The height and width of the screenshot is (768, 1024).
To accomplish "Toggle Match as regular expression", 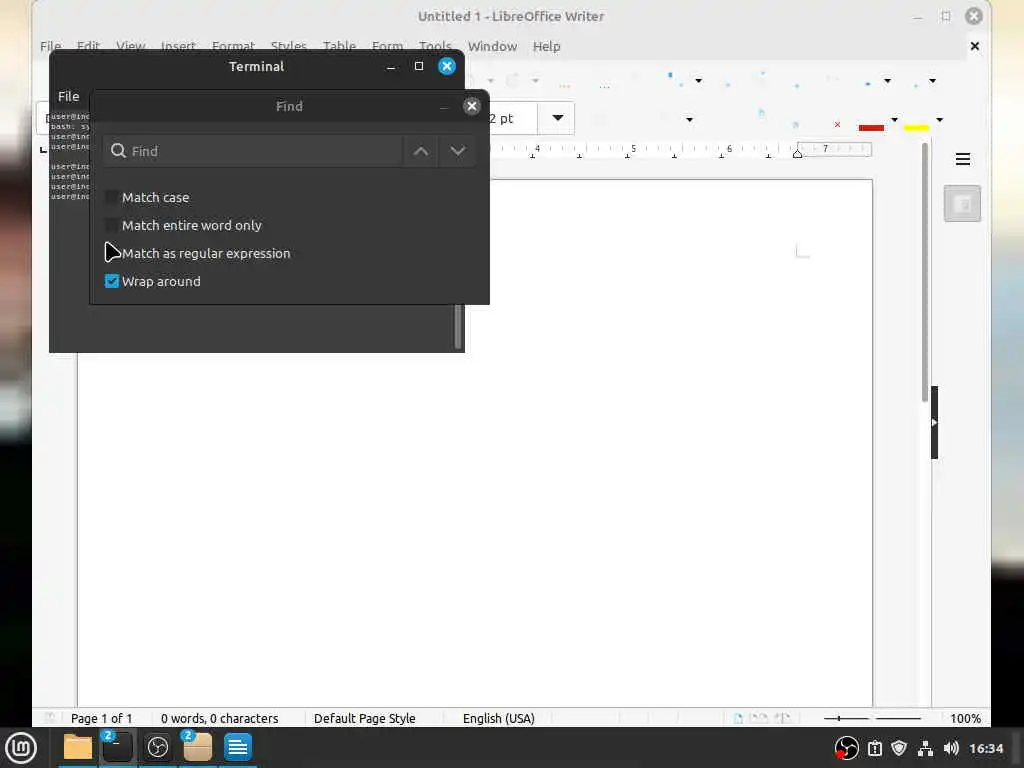I will tap(112, 253).
